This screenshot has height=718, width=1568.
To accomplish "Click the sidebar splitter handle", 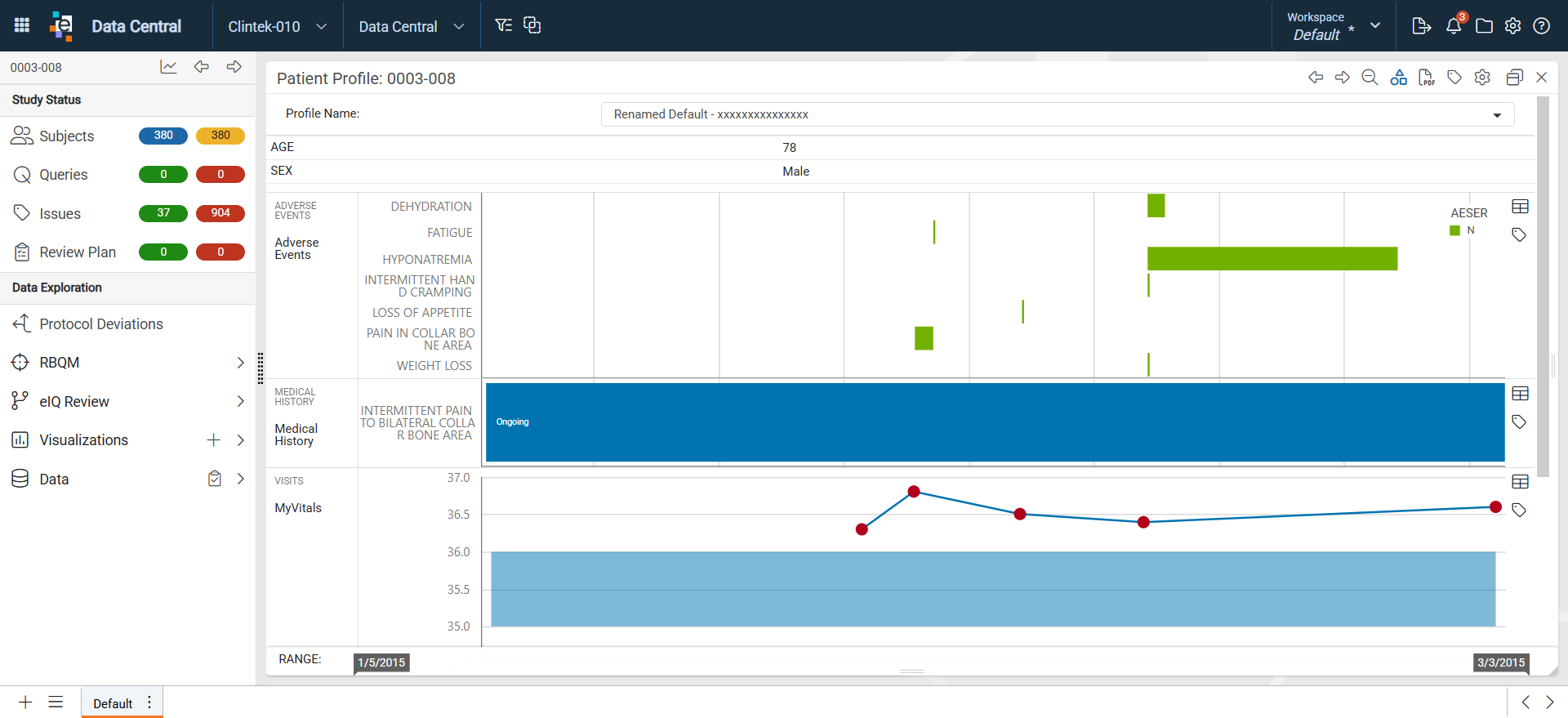I will (x=261, y=368).
